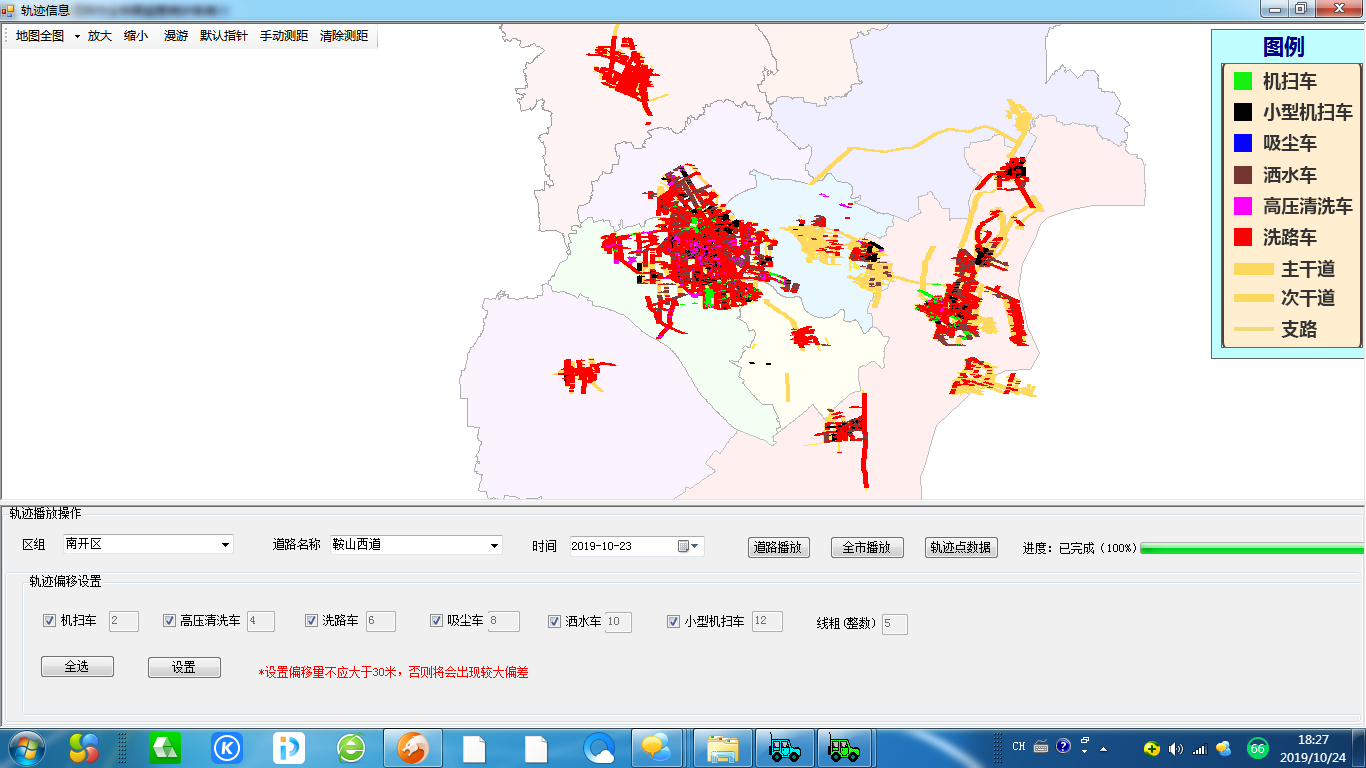Screen dimensions: 1366x768
Task: Click the calendar icon in the 时间 date field
Action: pyautogui.click(x=684, y=546)
